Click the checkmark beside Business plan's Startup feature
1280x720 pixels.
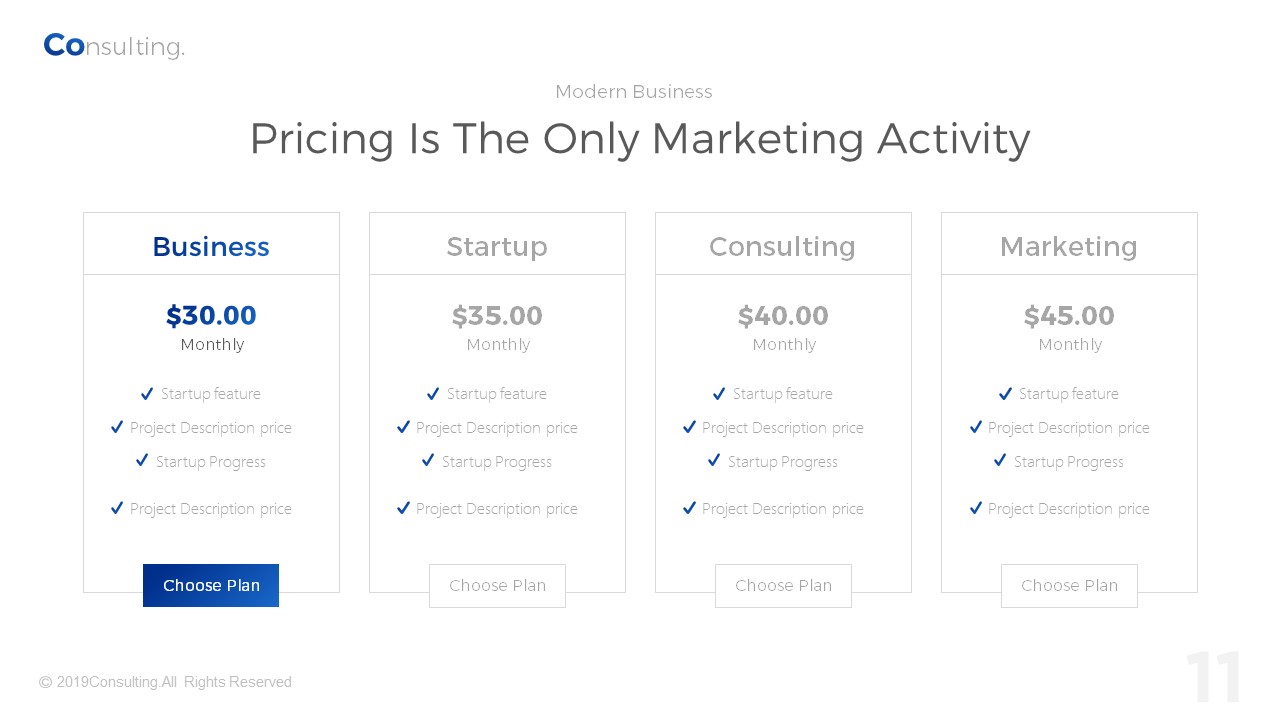click(x=147, y=394)
